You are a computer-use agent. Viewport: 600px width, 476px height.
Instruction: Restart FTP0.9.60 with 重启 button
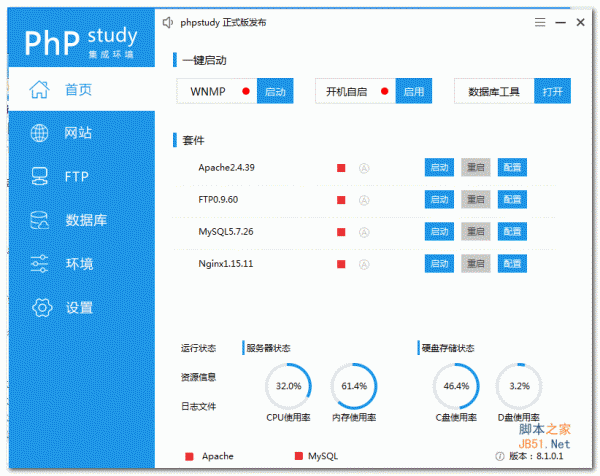tap(476, 199)
